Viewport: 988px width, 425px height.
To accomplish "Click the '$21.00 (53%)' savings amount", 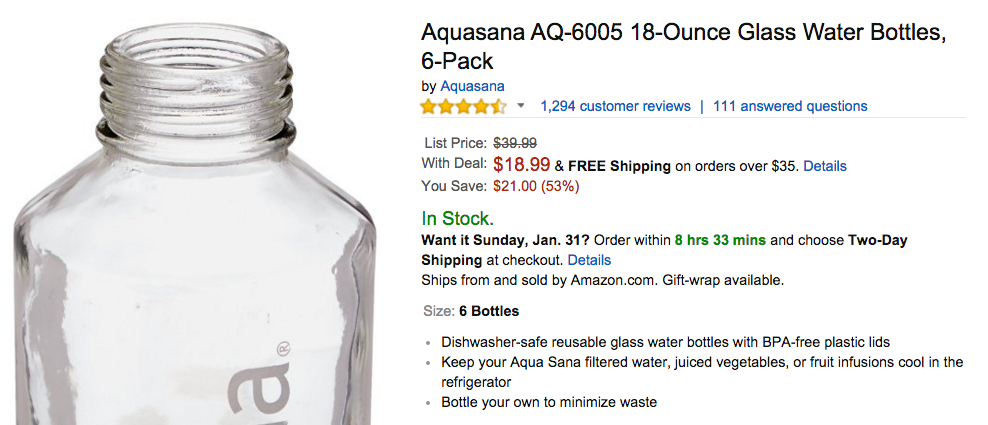I will pyautogui.click(x=536, y=185).
